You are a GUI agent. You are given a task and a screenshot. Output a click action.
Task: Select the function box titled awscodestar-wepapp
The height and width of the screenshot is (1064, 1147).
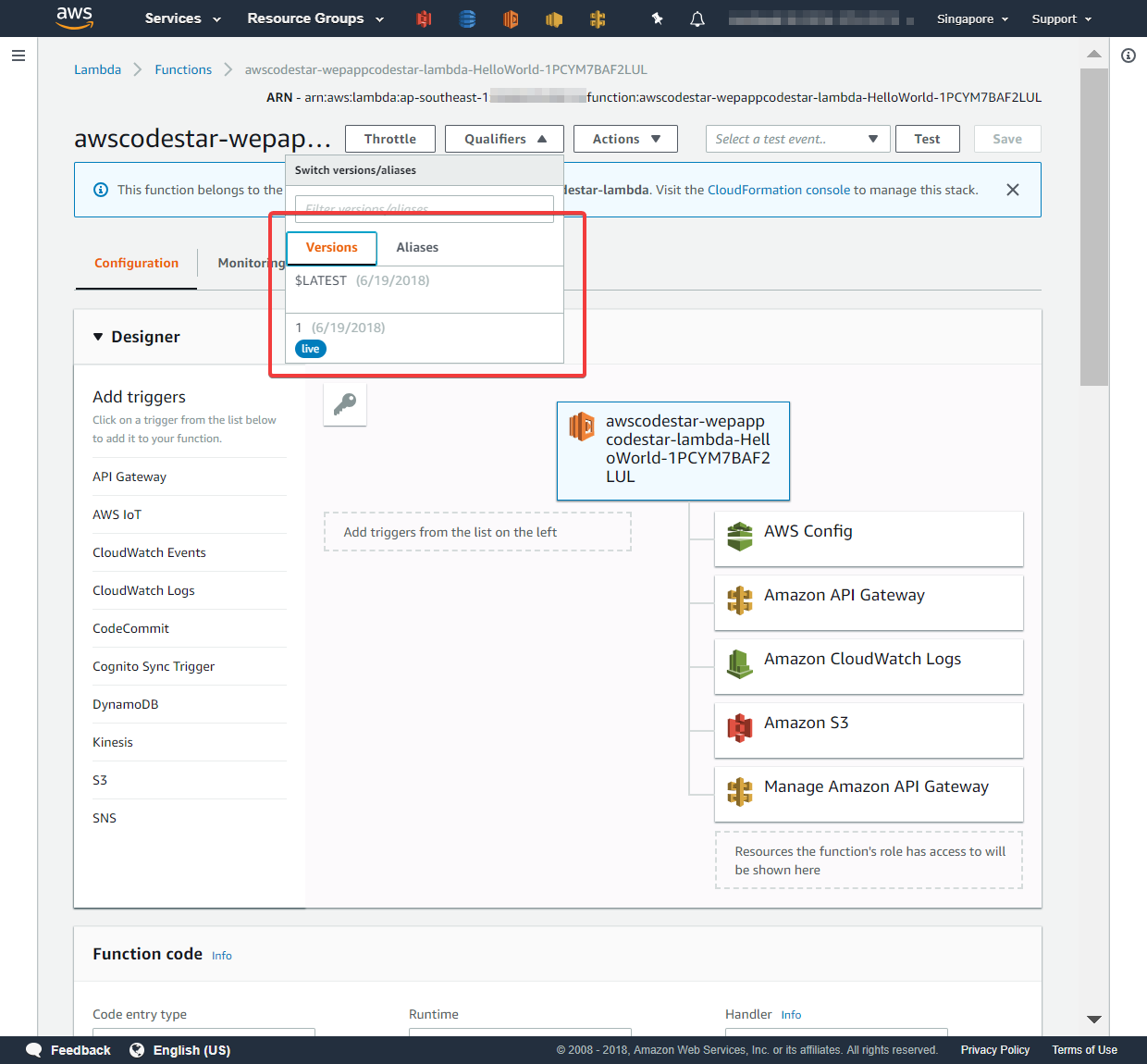coord(673,451)
